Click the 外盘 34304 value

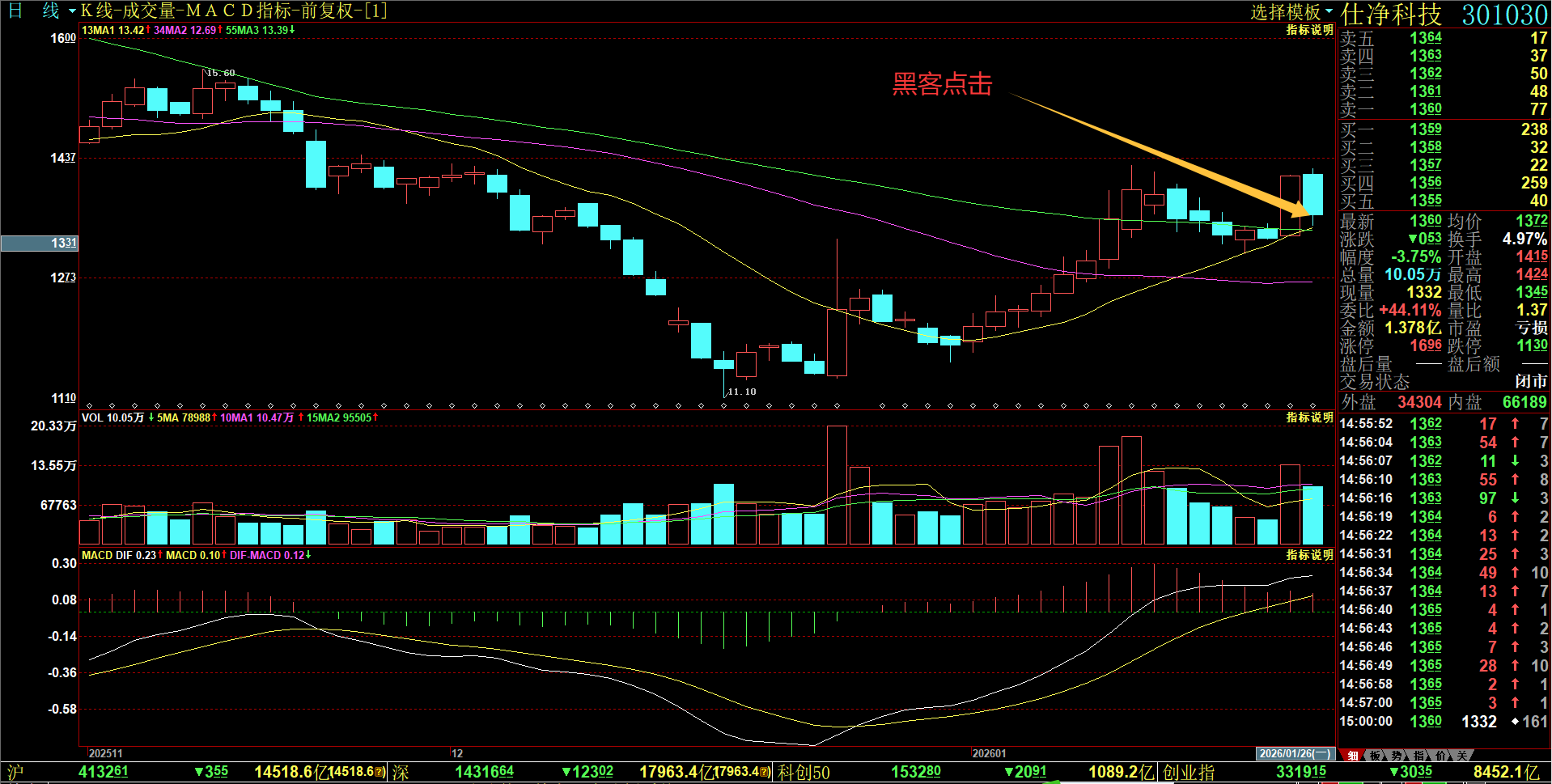[1419, 402]
